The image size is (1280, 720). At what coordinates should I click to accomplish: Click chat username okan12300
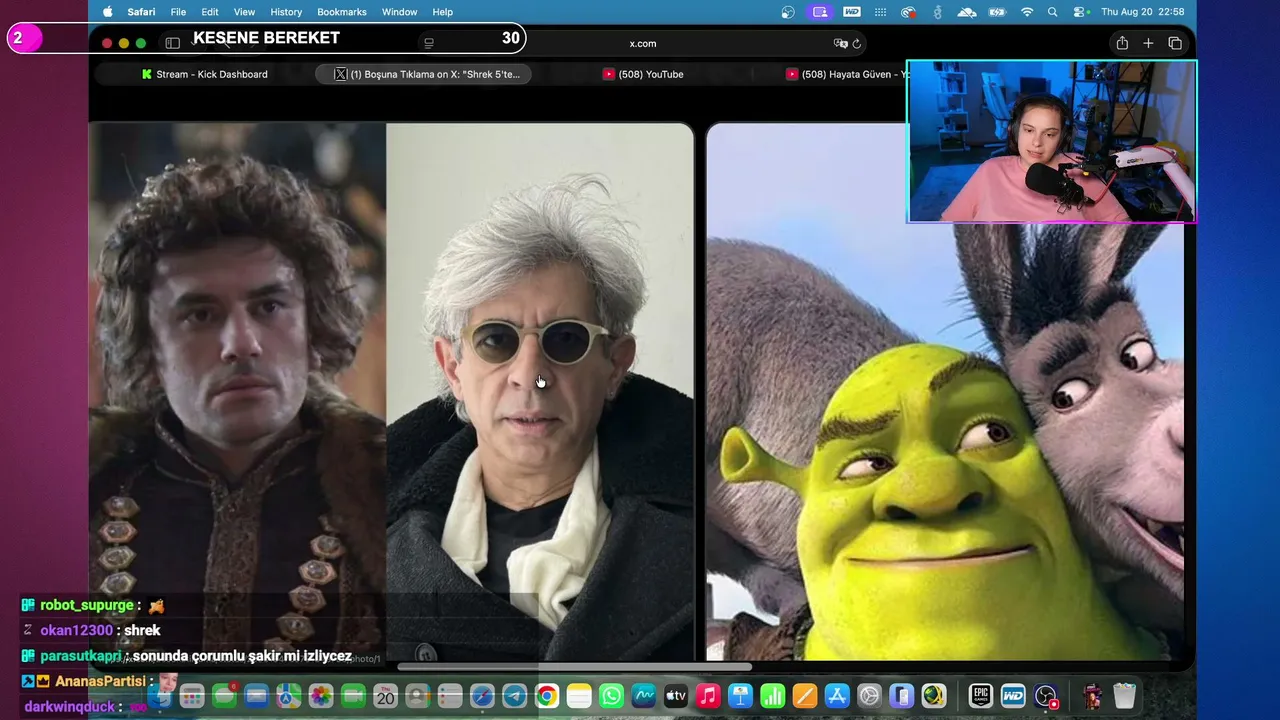[76, 630]
